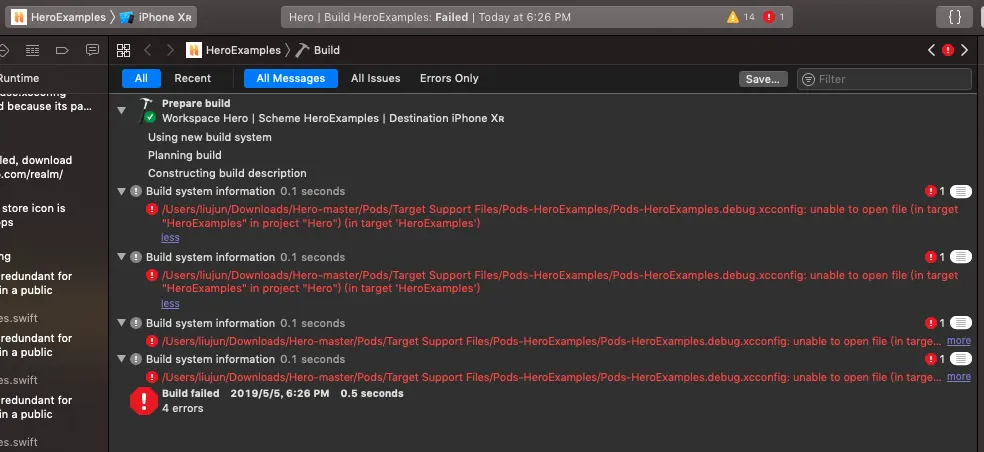Switch to the Recent filter tab
Image resolution: width=984 pixels, height=452 pixels.
click(193, 78)
